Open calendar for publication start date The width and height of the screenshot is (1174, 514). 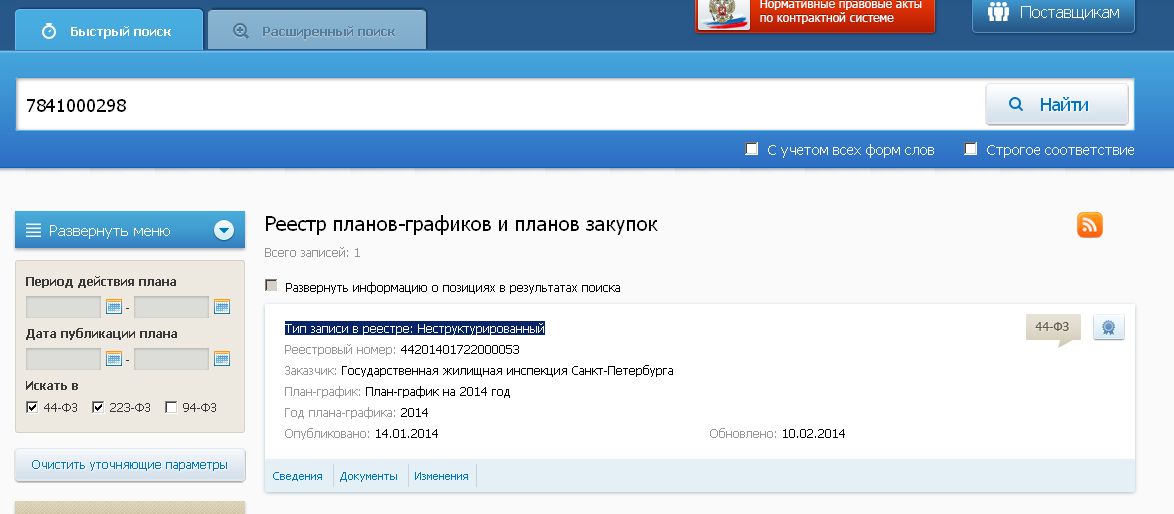(x=114, y=358)
